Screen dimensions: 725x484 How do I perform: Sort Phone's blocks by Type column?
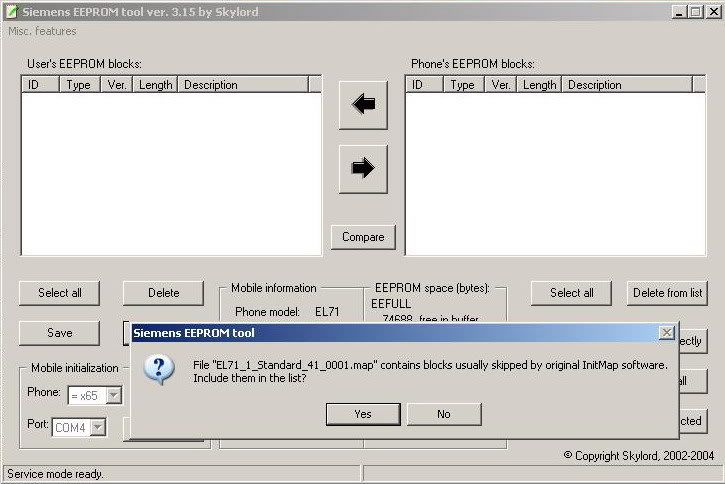(464, 85)
